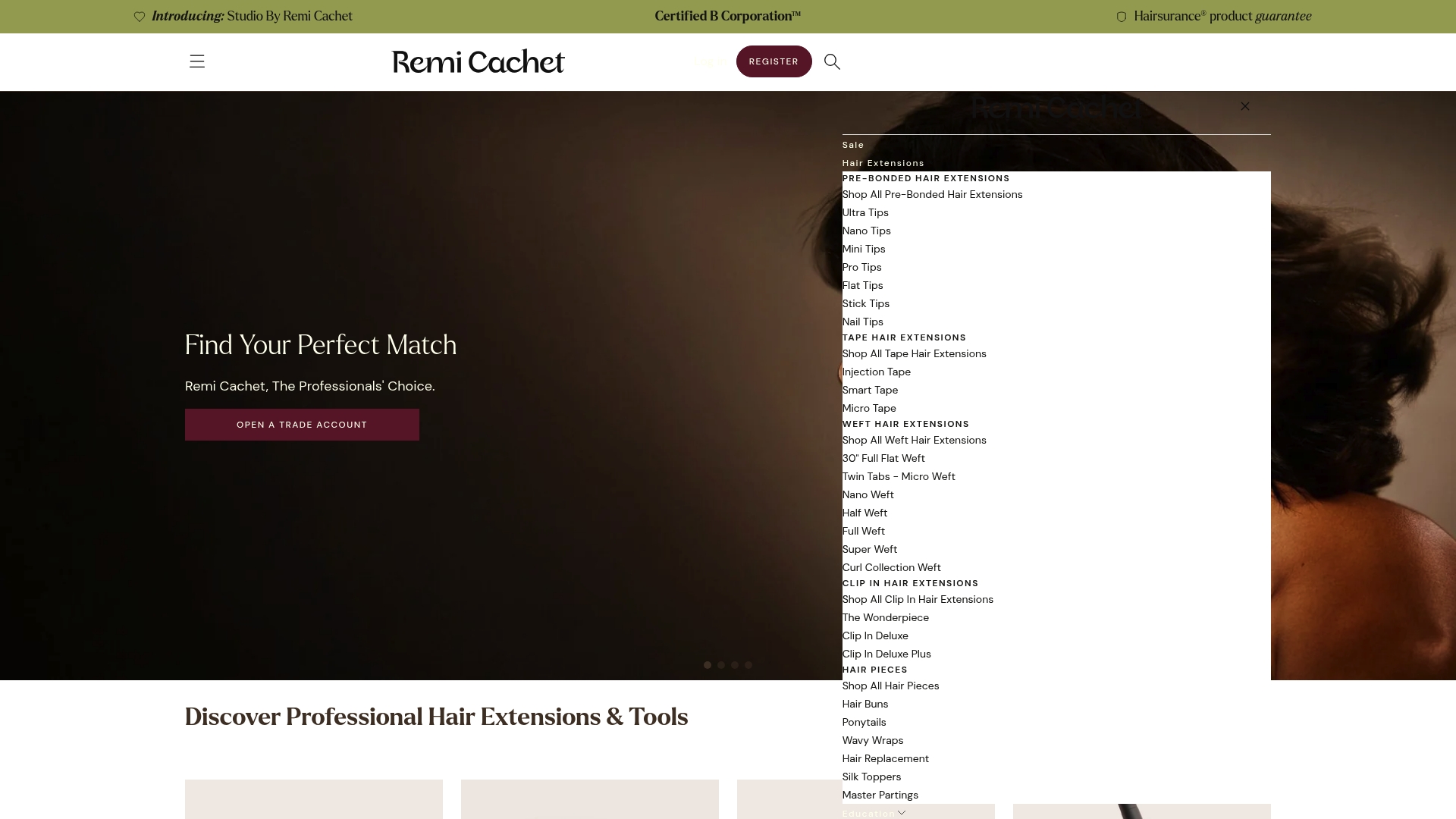
Task: Open Smart Tape link
Action: click(871, 390)
